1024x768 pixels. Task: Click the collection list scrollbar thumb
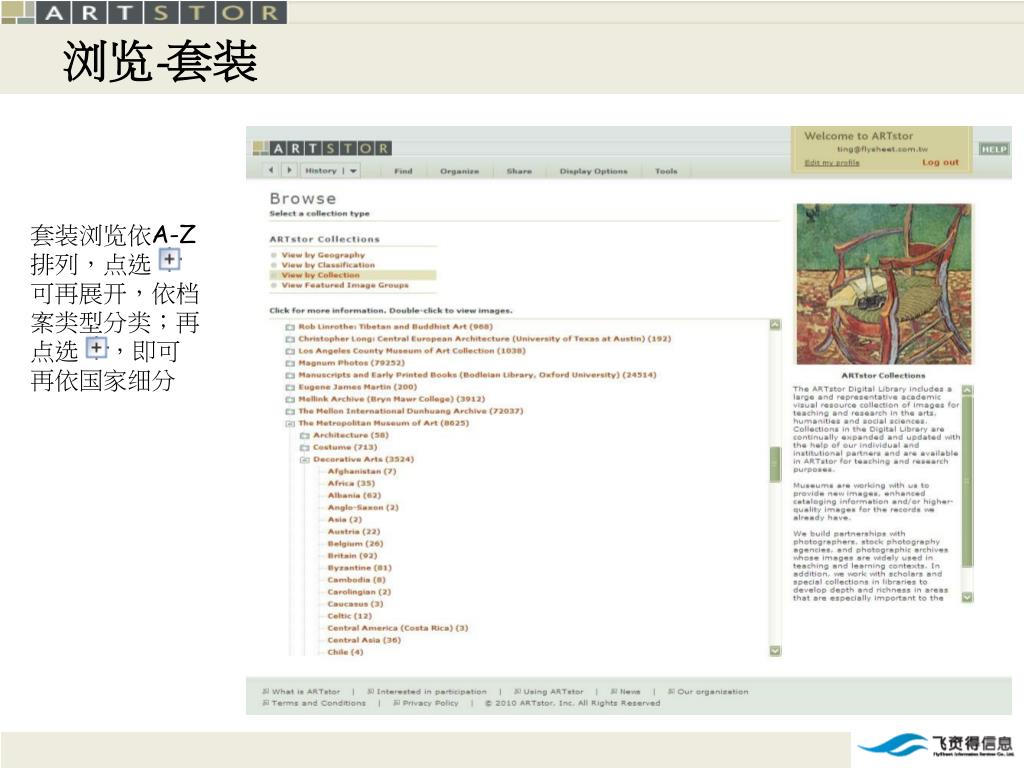point(775,464)
